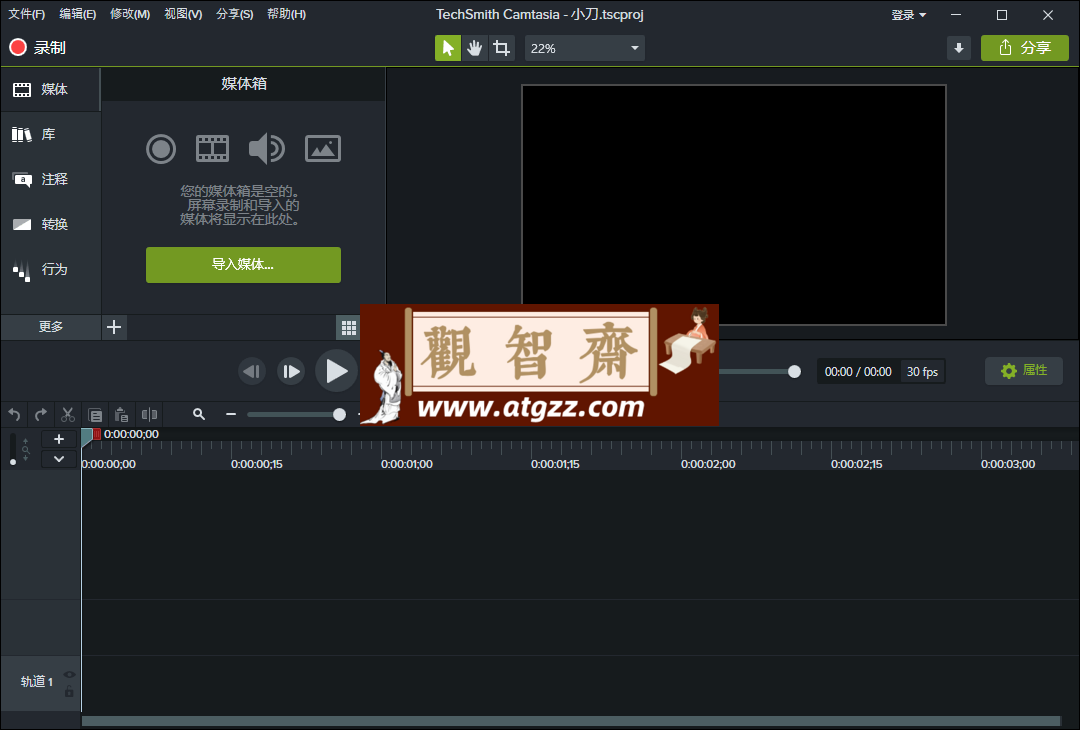Screen dimensions: 1080x730
Task: Click the Undo arrow icon
Action: click(x=14, y=415)
